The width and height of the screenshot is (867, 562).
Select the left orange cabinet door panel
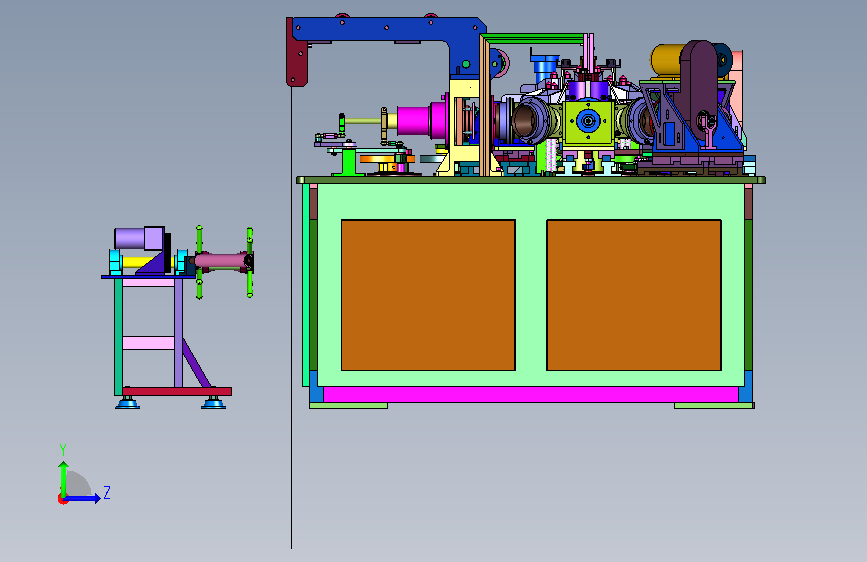point(428,295)
